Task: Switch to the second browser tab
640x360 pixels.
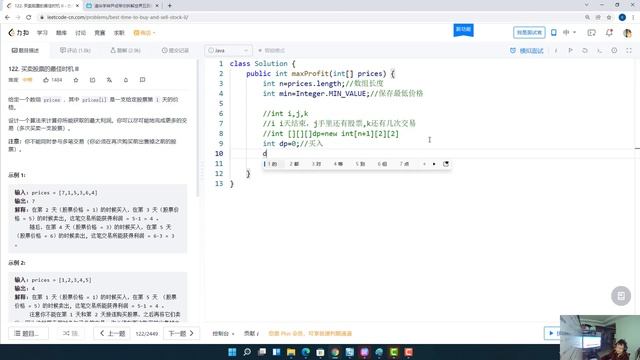Action: [122, 6]
